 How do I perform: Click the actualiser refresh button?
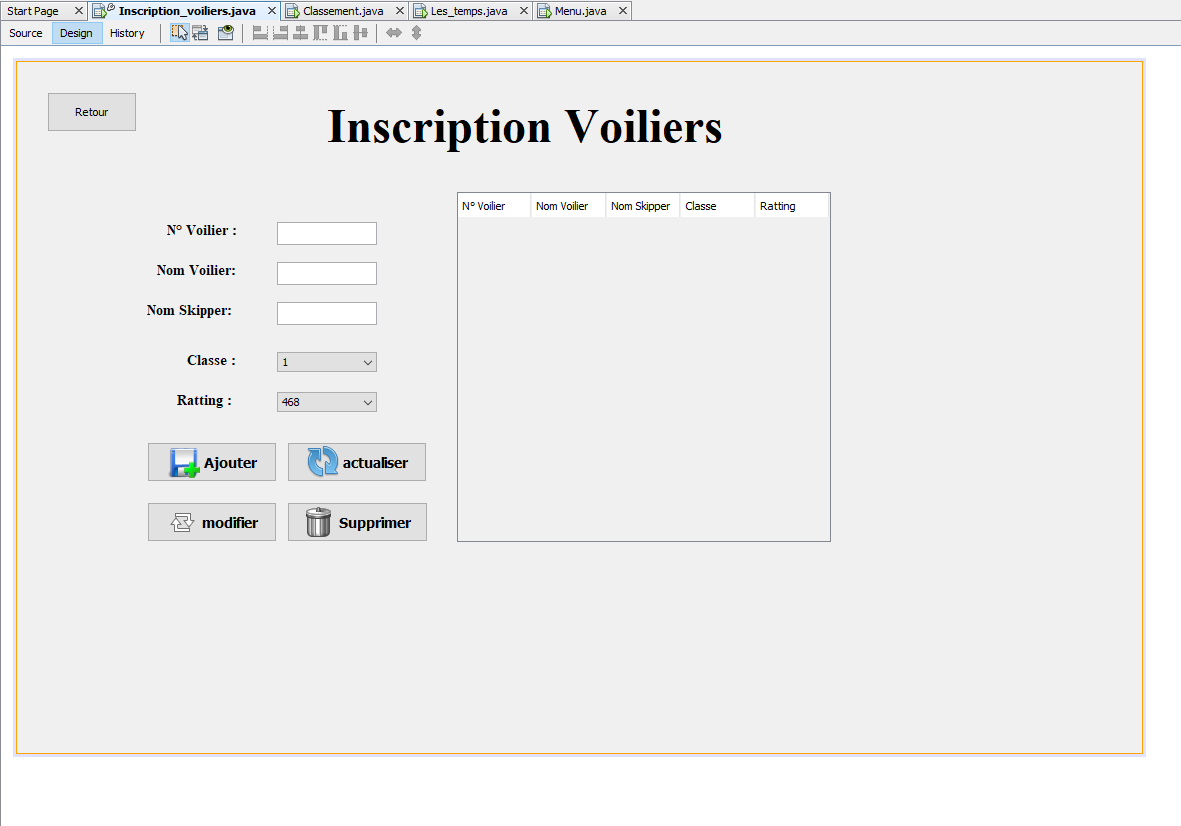357,463
